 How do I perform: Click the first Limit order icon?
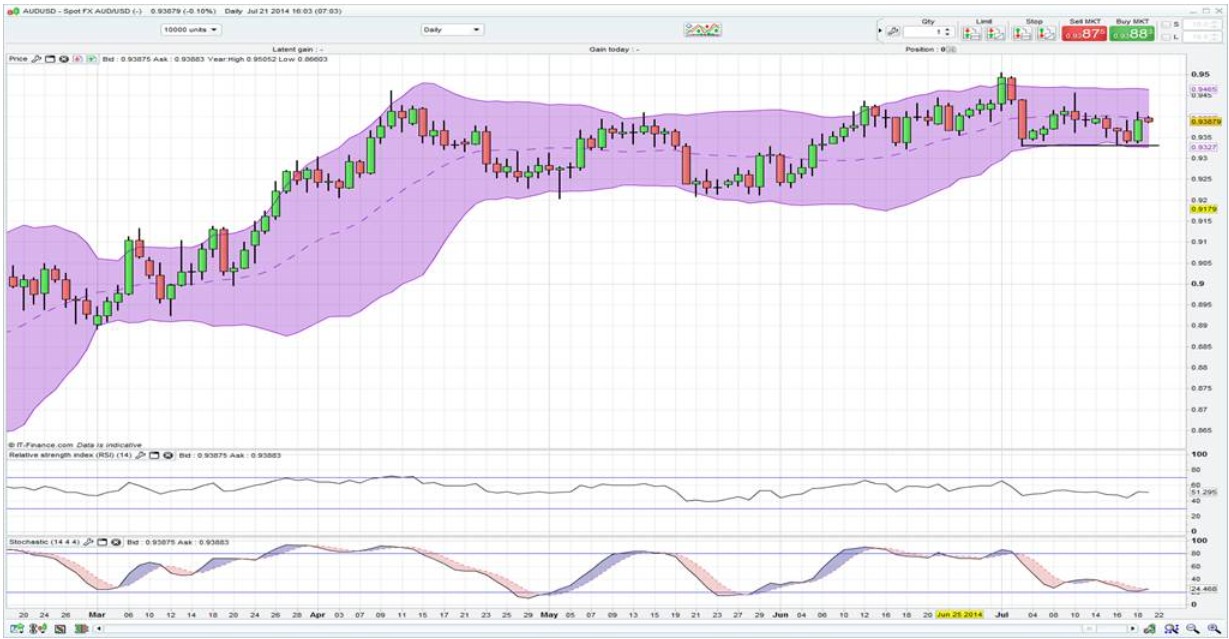(x=971, y=33)
